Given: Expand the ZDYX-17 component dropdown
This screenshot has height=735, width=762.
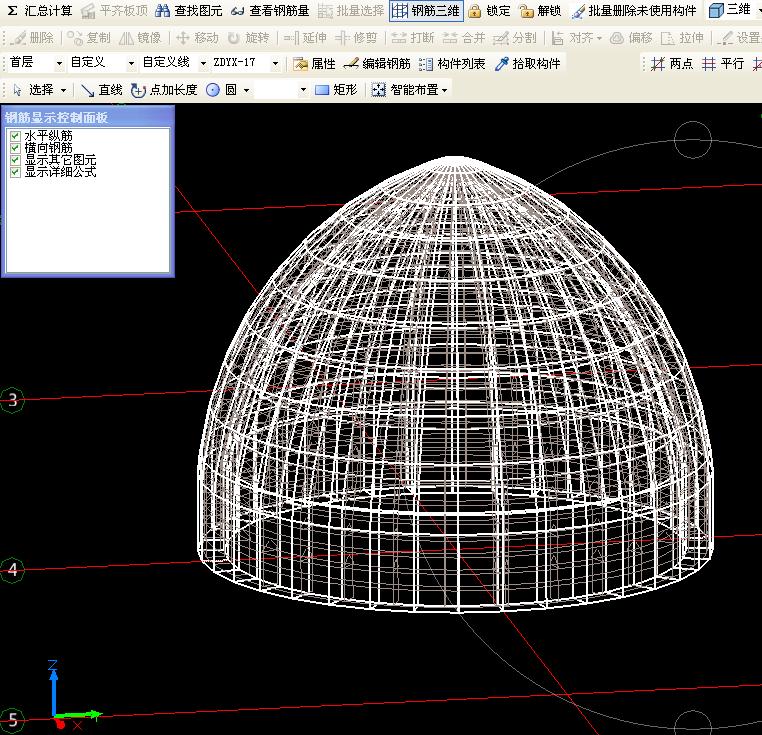Looking at the screenshot, I should tap(276, 64).
